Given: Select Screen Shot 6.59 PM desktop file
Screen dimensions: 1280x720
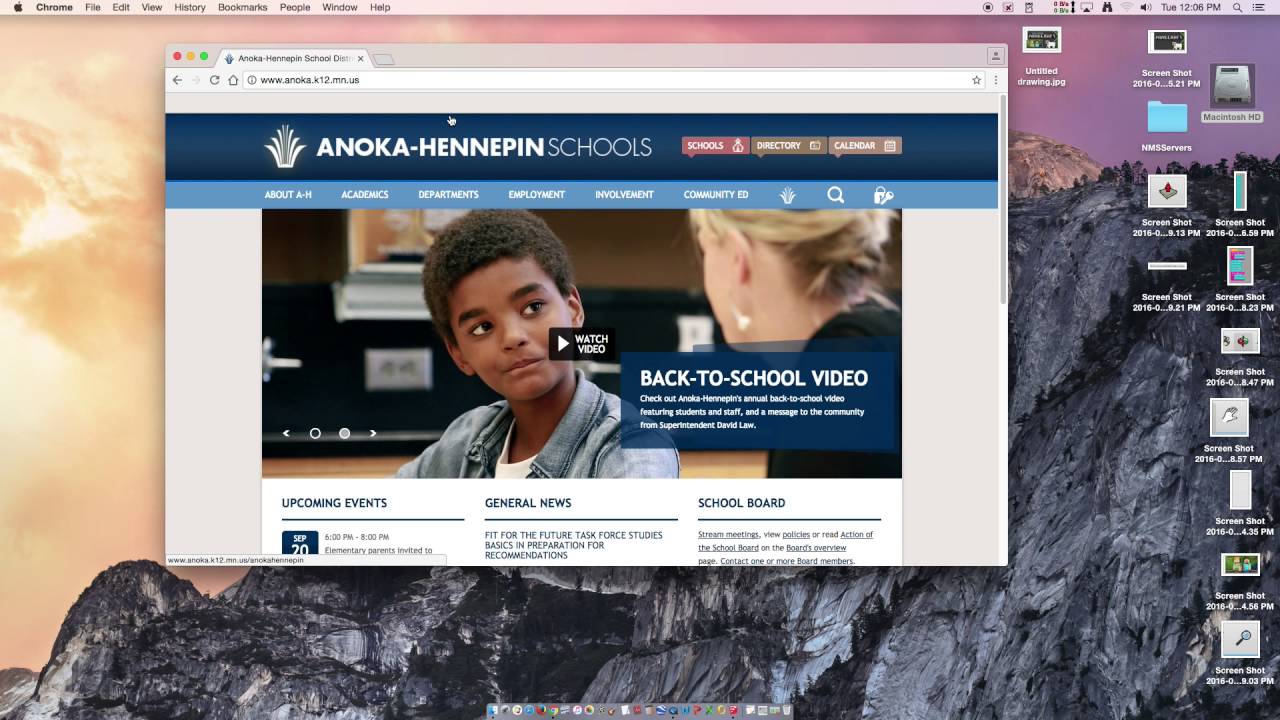Looking at the screenshot, I should 1240,204.
